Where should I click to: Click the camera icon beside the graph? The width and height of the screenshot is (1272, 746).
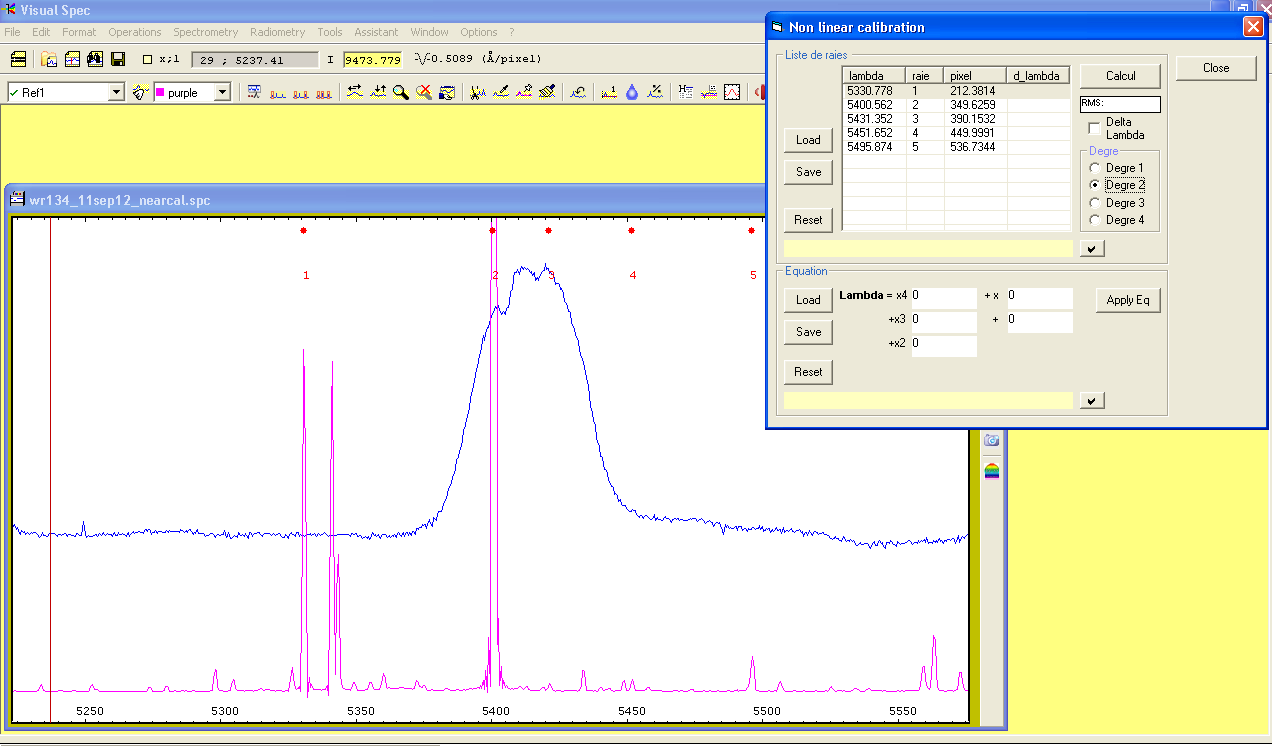[991, 440]
